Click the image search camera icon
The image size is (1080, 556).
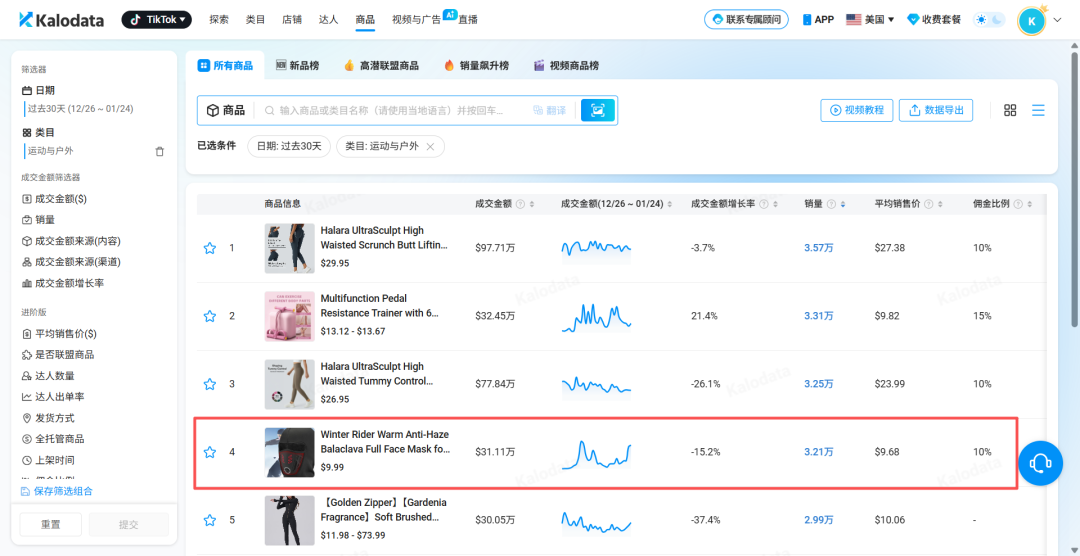[598, 110]
